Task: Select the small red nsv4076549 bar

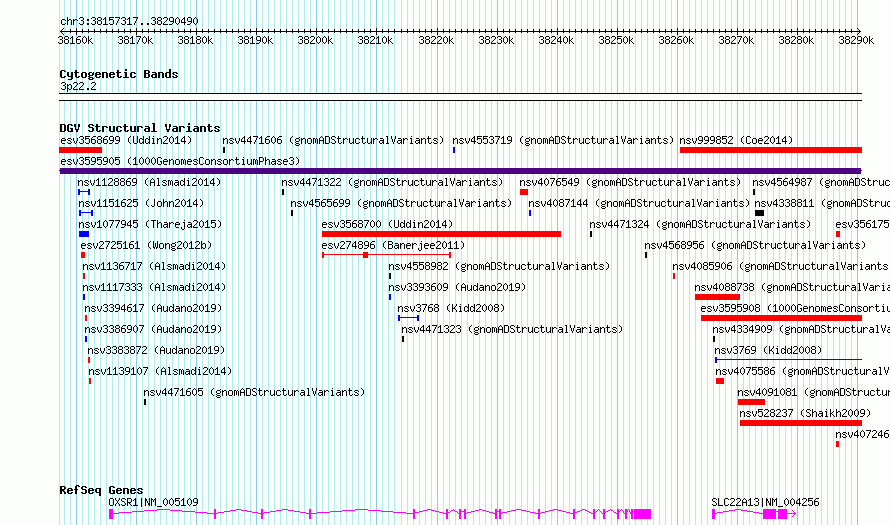Action: tap(524, 192)
